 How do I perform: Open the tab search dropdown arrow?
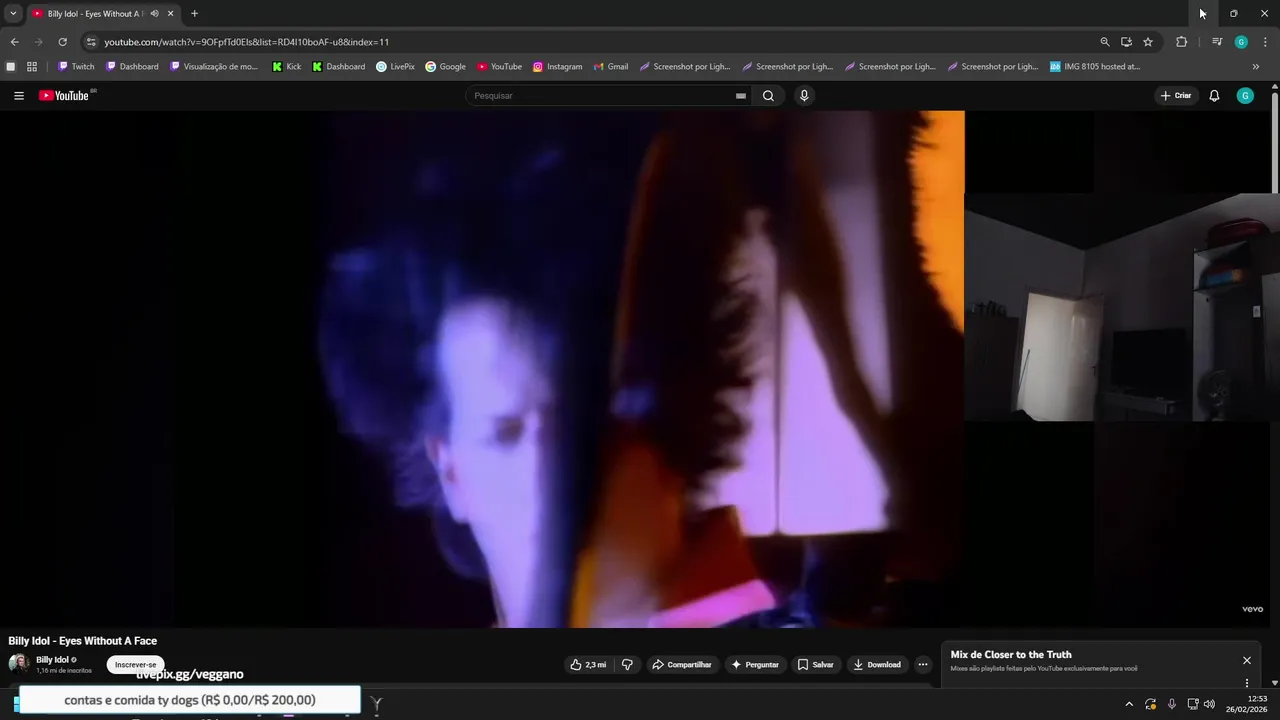[x=13, y=14]
